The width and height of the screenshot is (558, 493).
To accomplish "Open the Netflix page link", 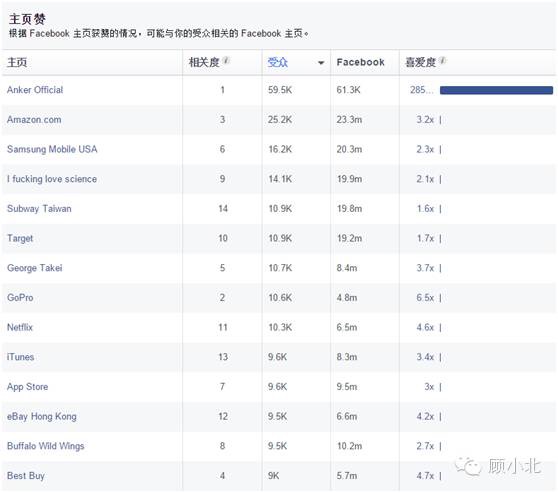I will [x=20, y=327].
